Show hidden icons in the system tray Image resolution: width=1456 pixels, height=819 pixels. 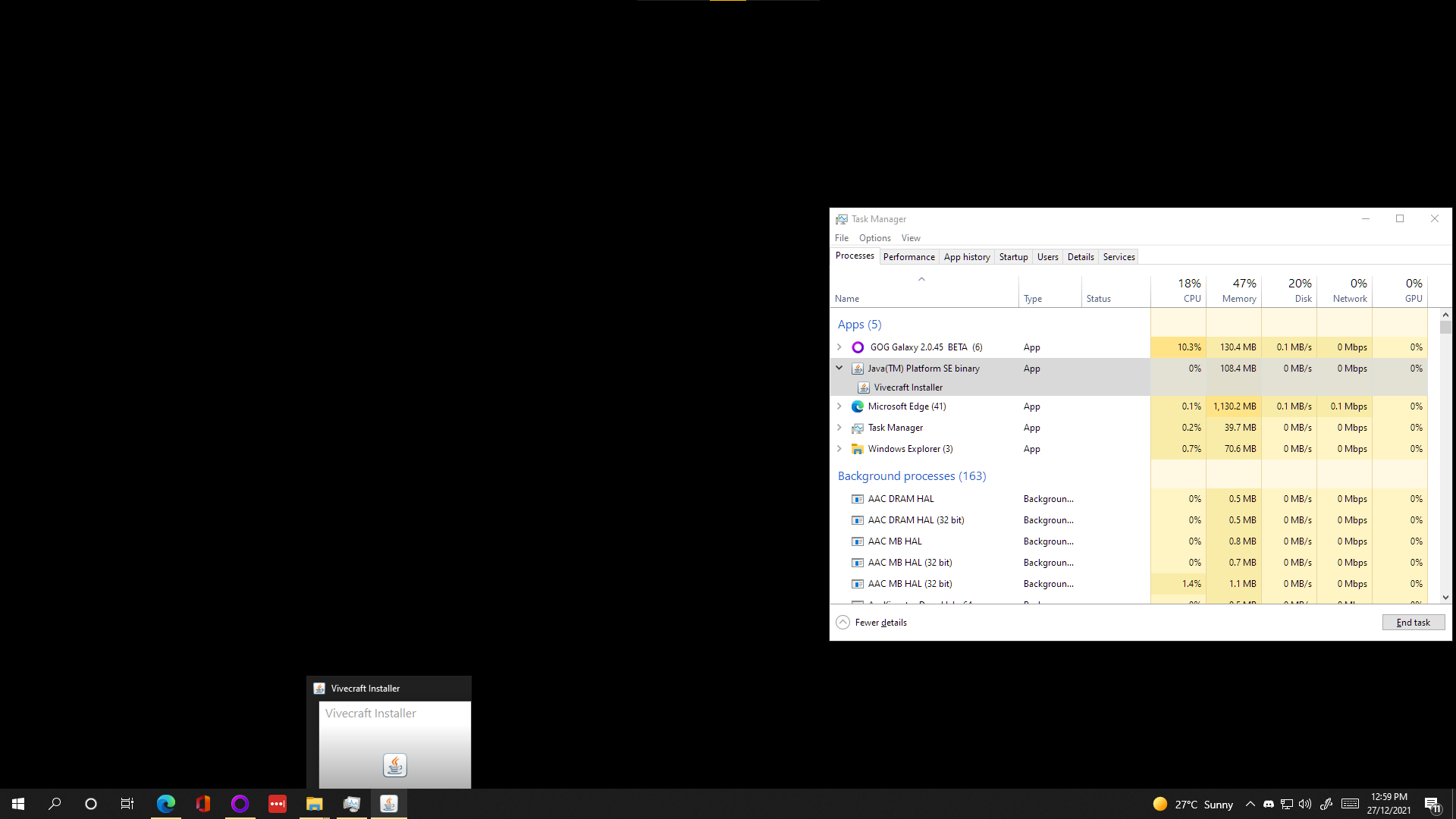click(1250, 805)
